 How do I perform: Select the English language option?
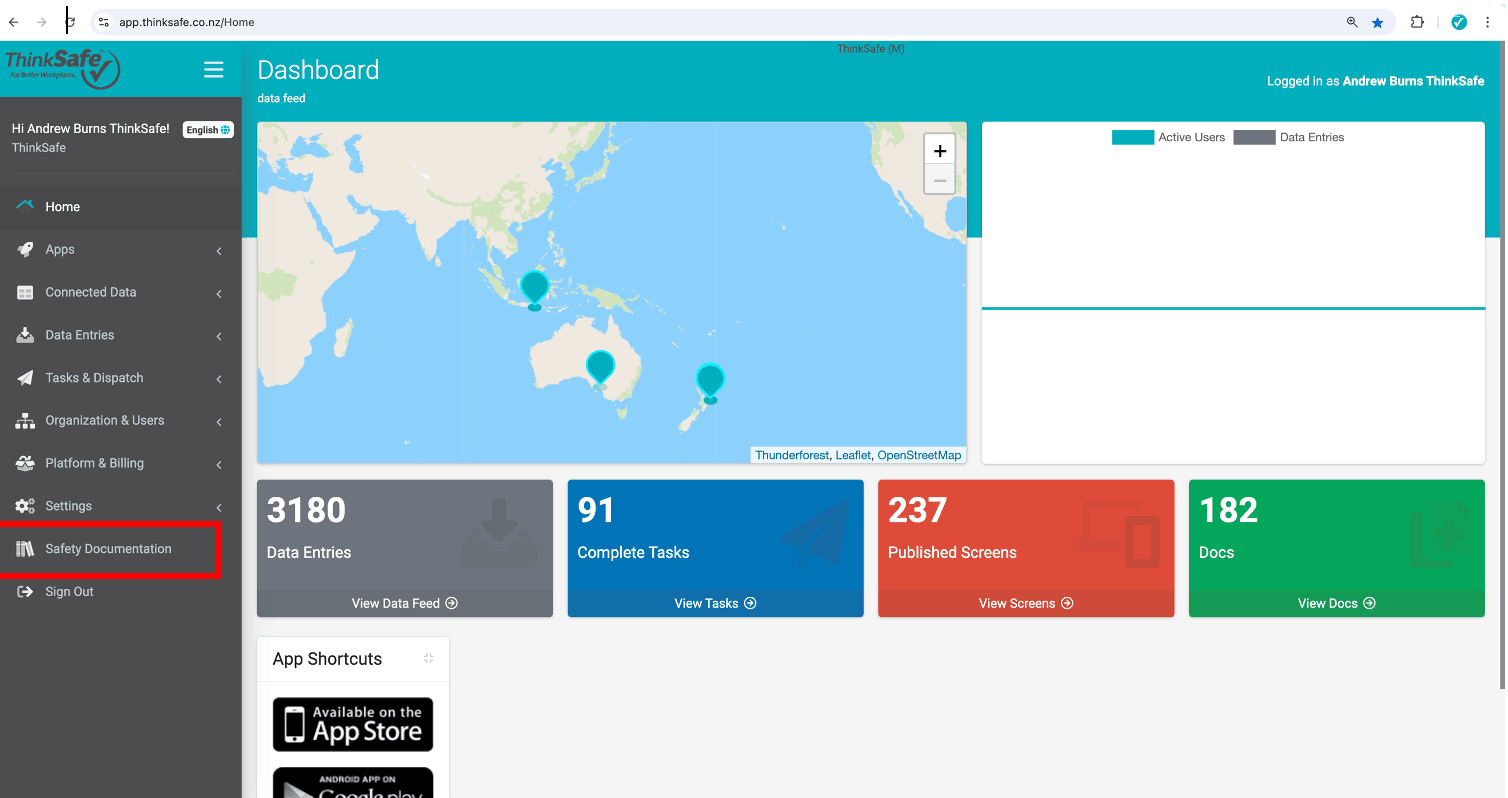click(207, 129)
